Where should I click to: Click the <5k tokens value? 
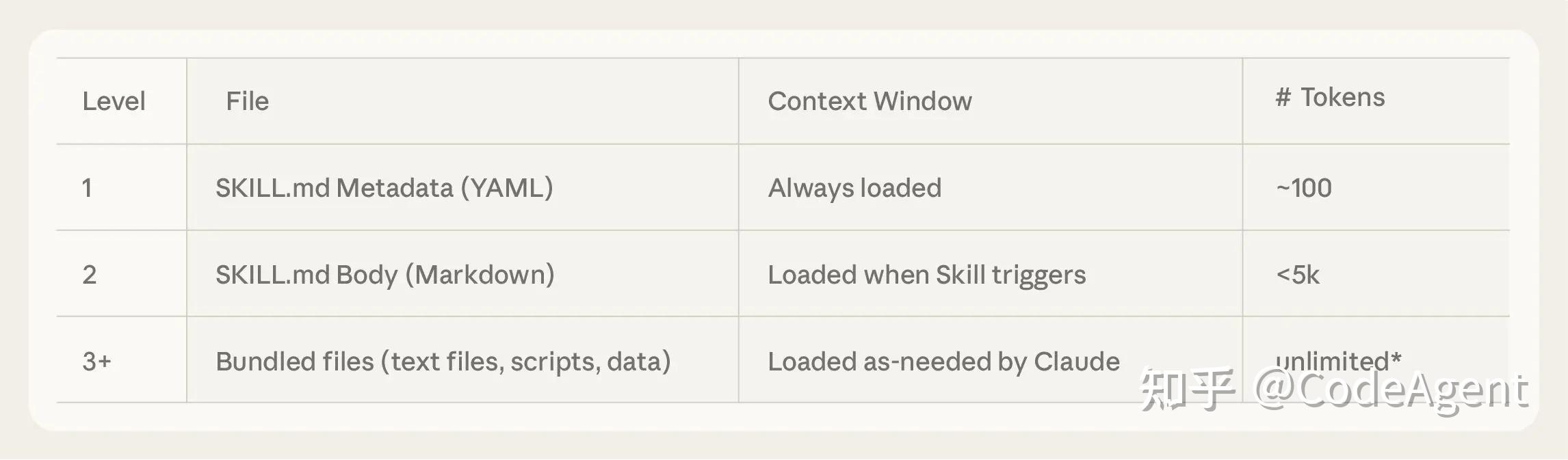1297,275
